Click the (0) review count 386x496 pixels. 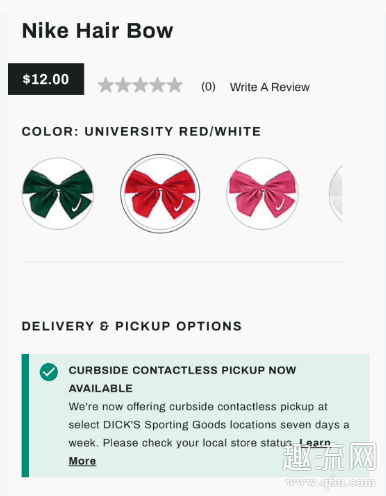208,87
